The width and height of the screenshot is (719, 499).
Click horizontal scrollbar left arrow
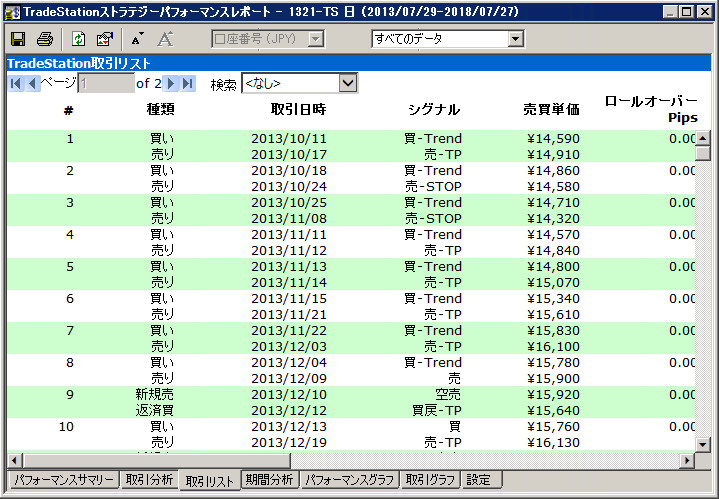pos(15,460)
